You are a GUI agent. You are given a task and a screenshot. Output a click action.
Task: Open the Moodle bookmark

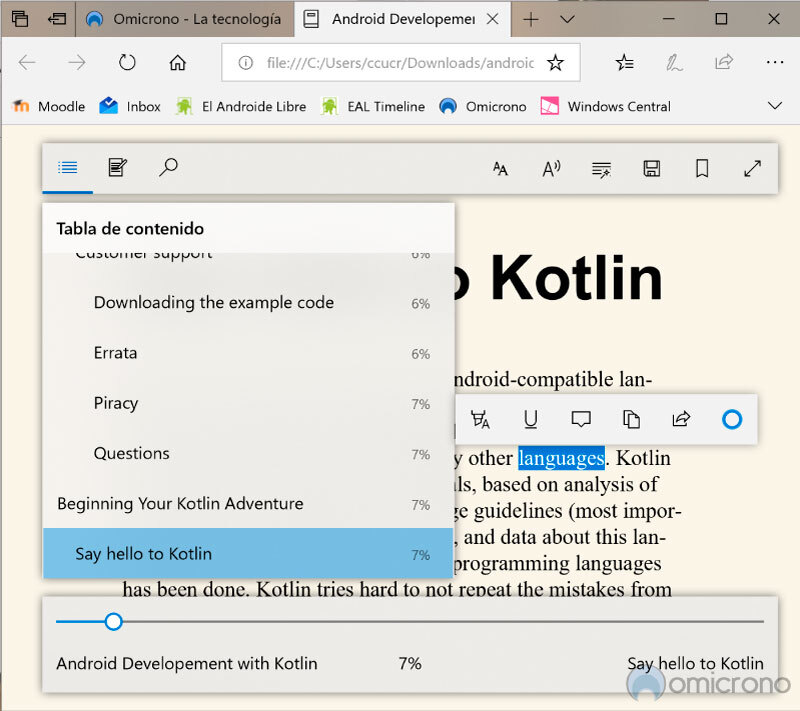click(48, 107)
